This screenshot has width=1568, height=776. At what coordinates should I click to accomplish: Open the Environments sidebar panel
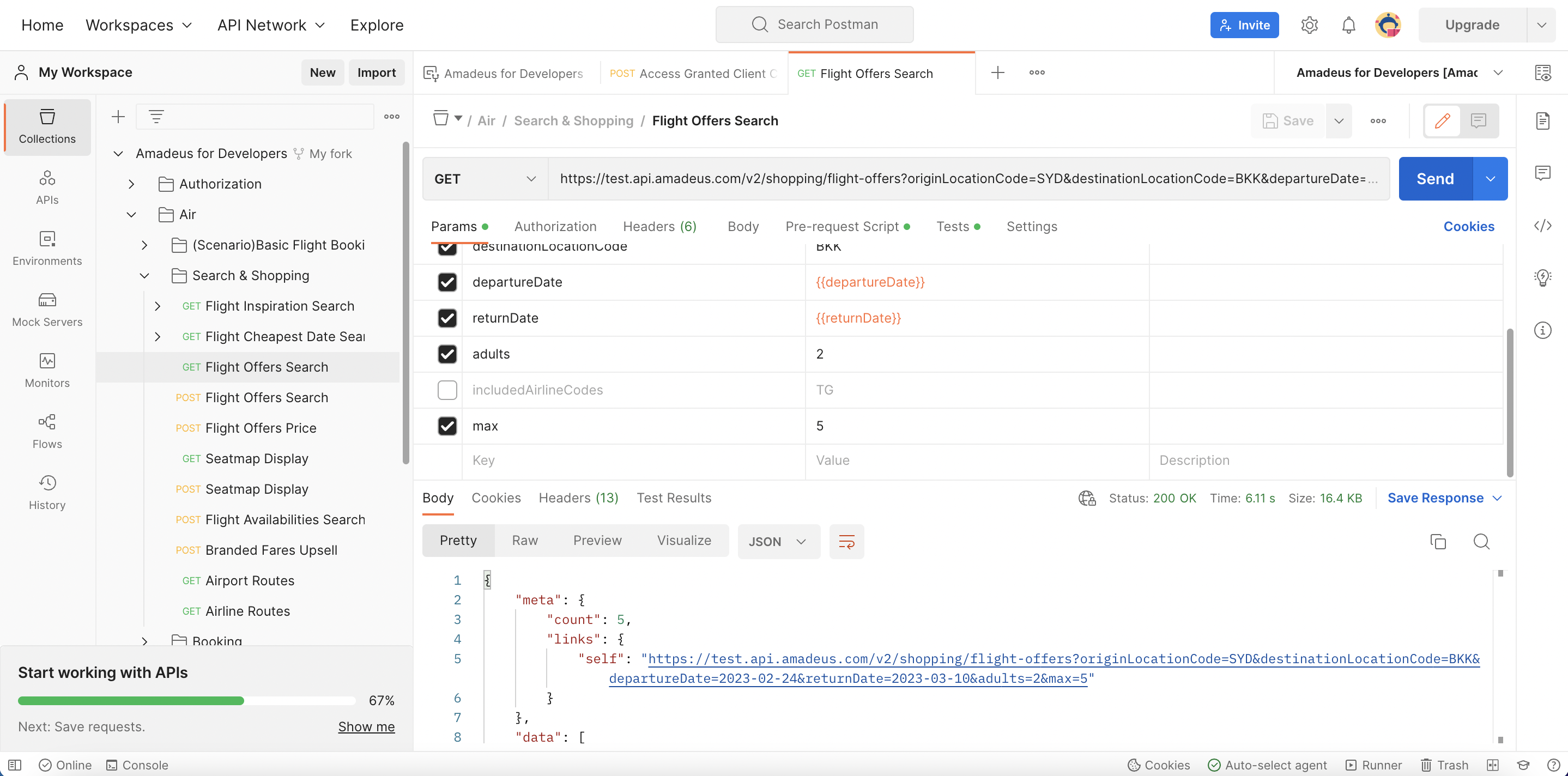tap(47, 248)
